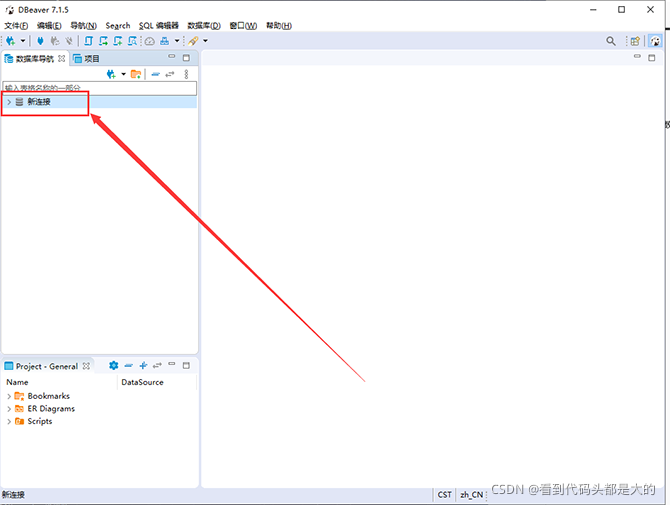
Task: Click the DataSource column header
Action: [x=142, y=382]
